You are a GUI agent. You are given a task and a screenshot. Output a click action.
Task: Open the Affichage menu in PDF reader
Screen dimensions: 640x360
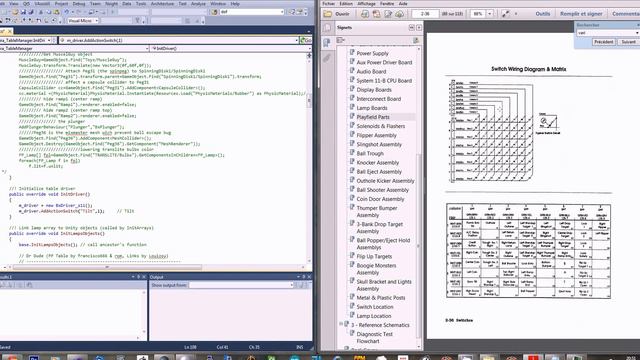pyautogui.click(x=366, y=4)
